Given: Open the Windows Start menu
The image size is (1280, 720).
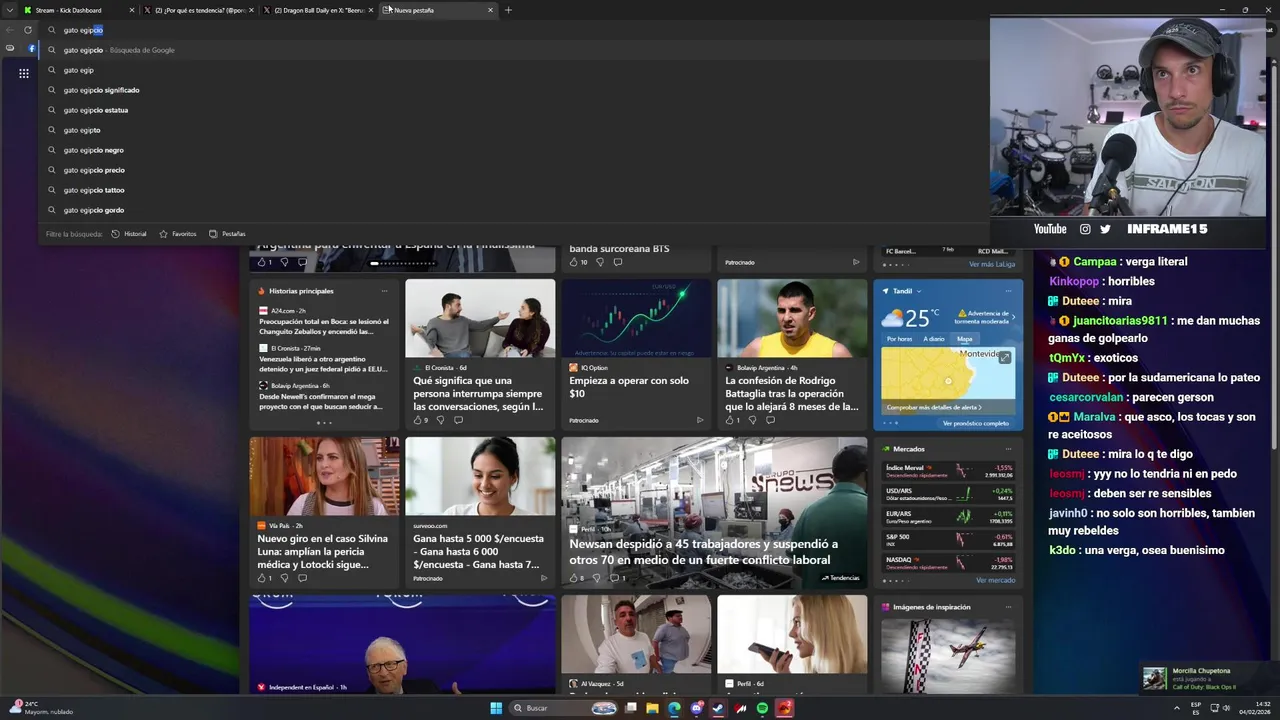Looking at the screenshot, I should 496,708.
